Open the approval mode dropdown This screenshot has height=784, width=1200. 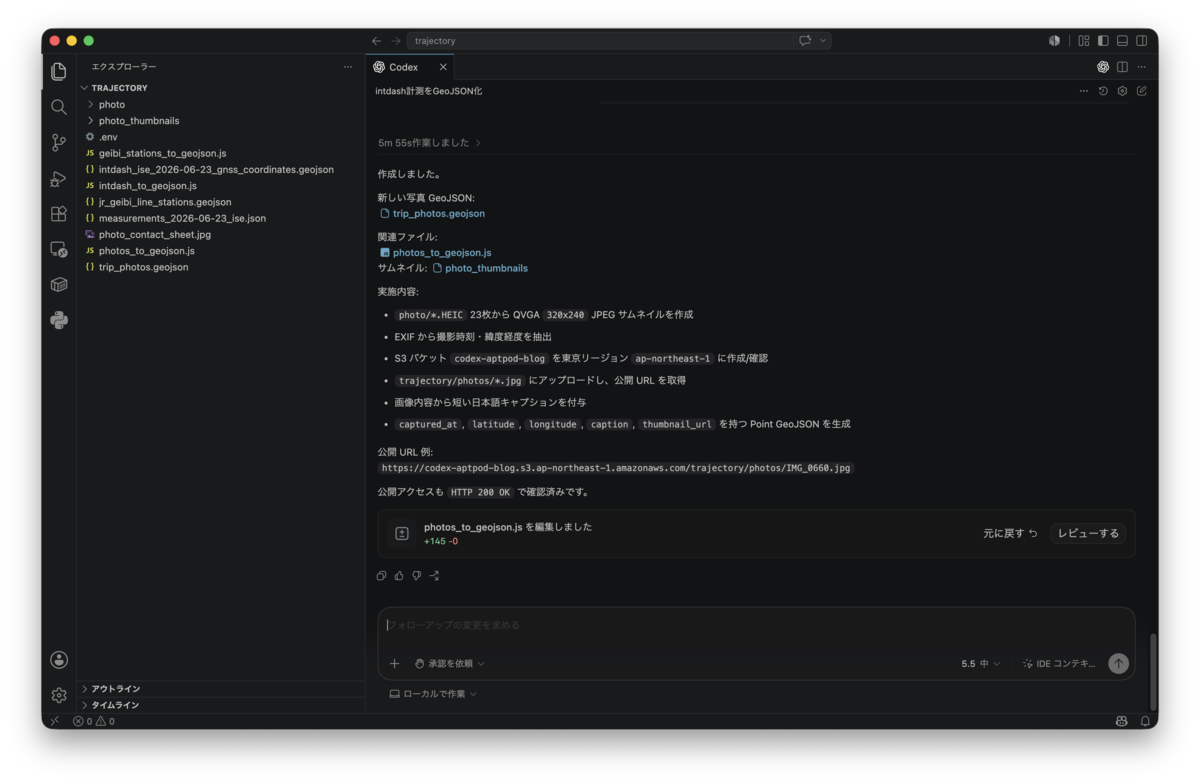pos(450,663)
